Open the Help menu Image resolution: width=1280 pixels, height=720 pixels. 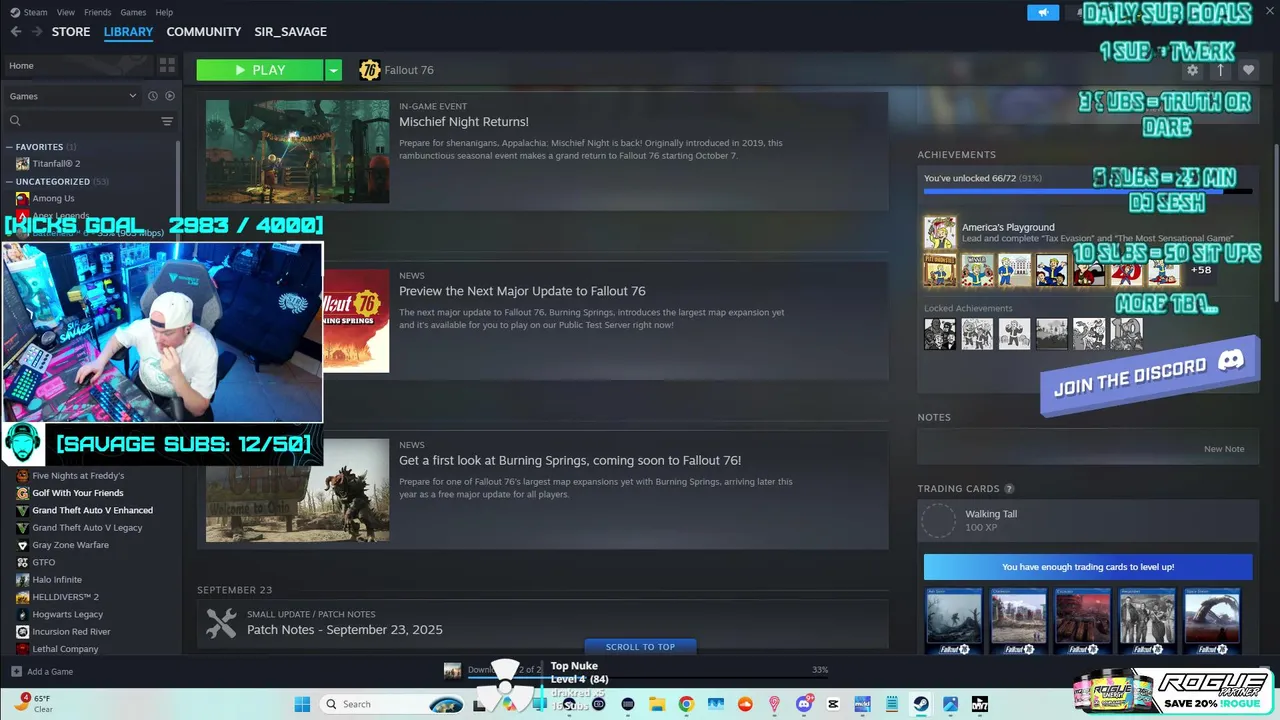[164, 12]
